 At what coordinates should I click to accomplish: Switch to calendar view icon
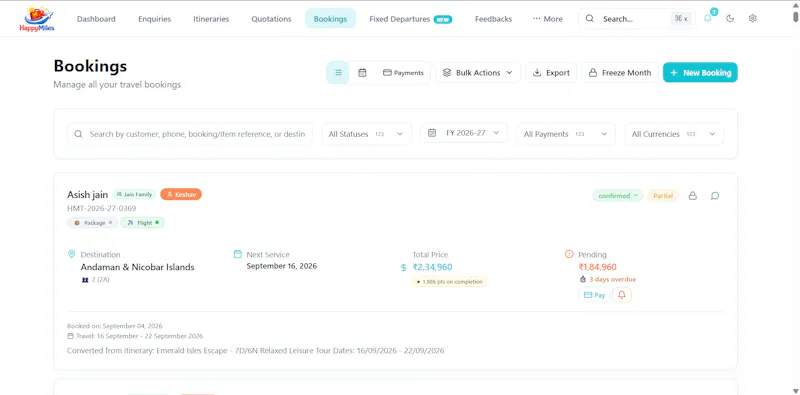tap(362, 72)
